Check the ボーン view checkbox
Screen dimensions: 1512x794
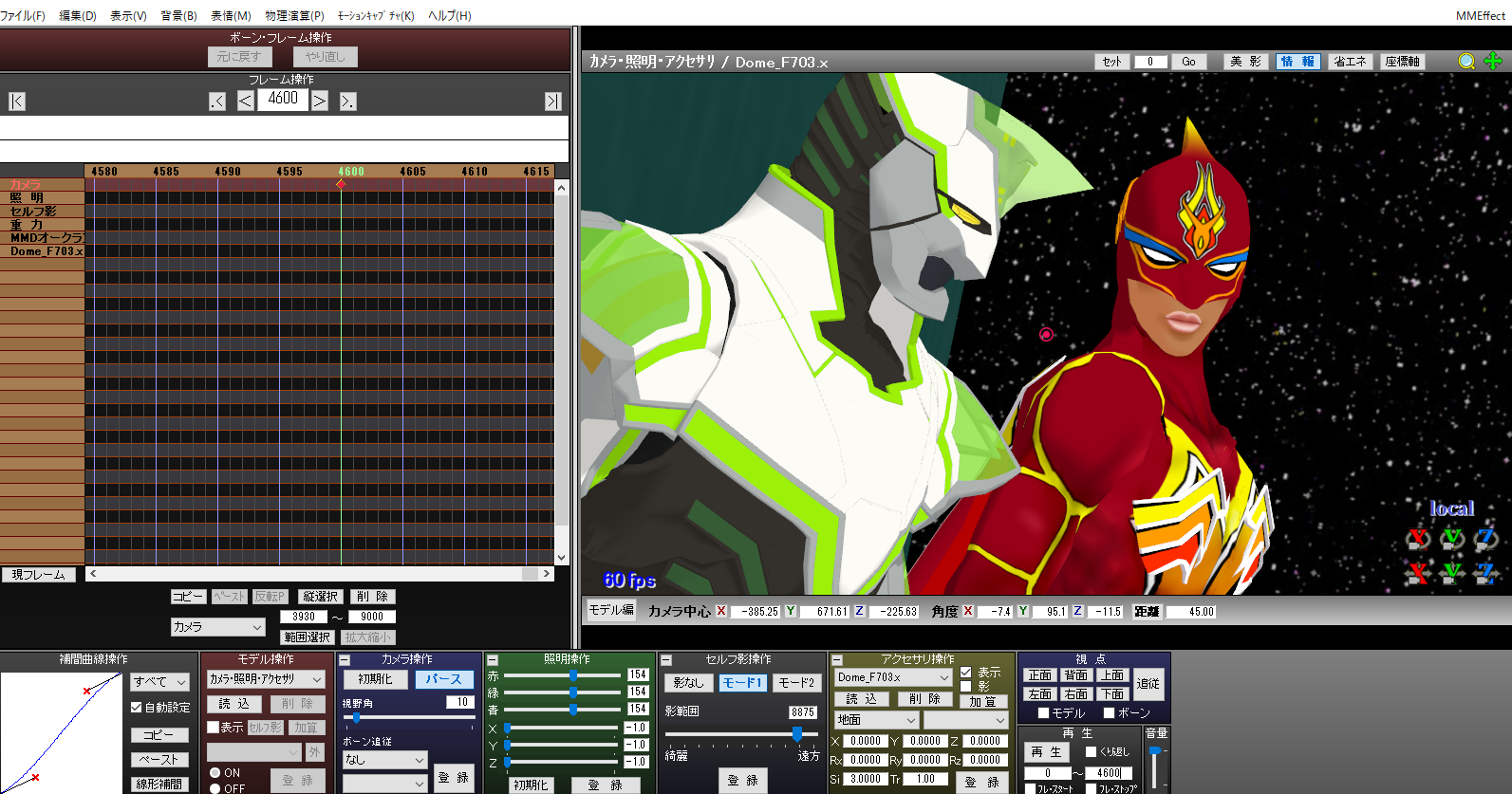click(x=1109, y=712)
